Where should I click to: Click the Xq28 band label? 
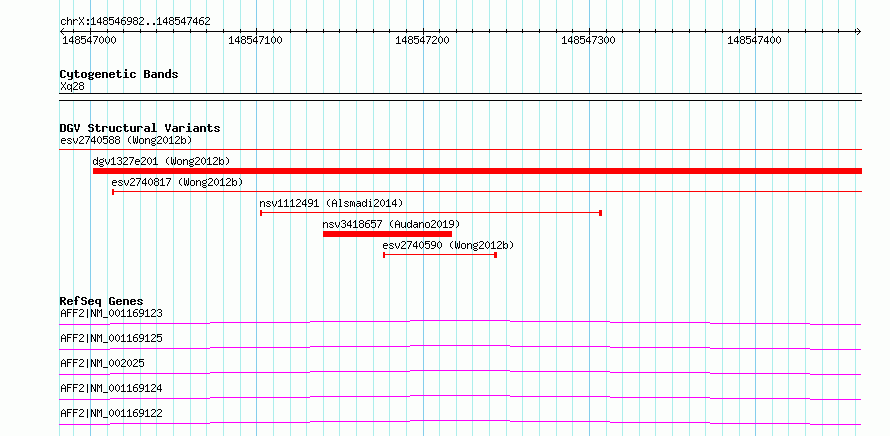click(72, 87)
